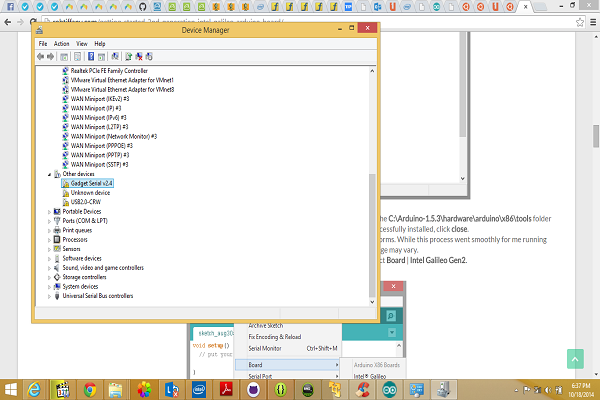Click the Board entry in the Arduino menu image
Viewport: 600px width, 400px height.
click(x=255, y=365)
